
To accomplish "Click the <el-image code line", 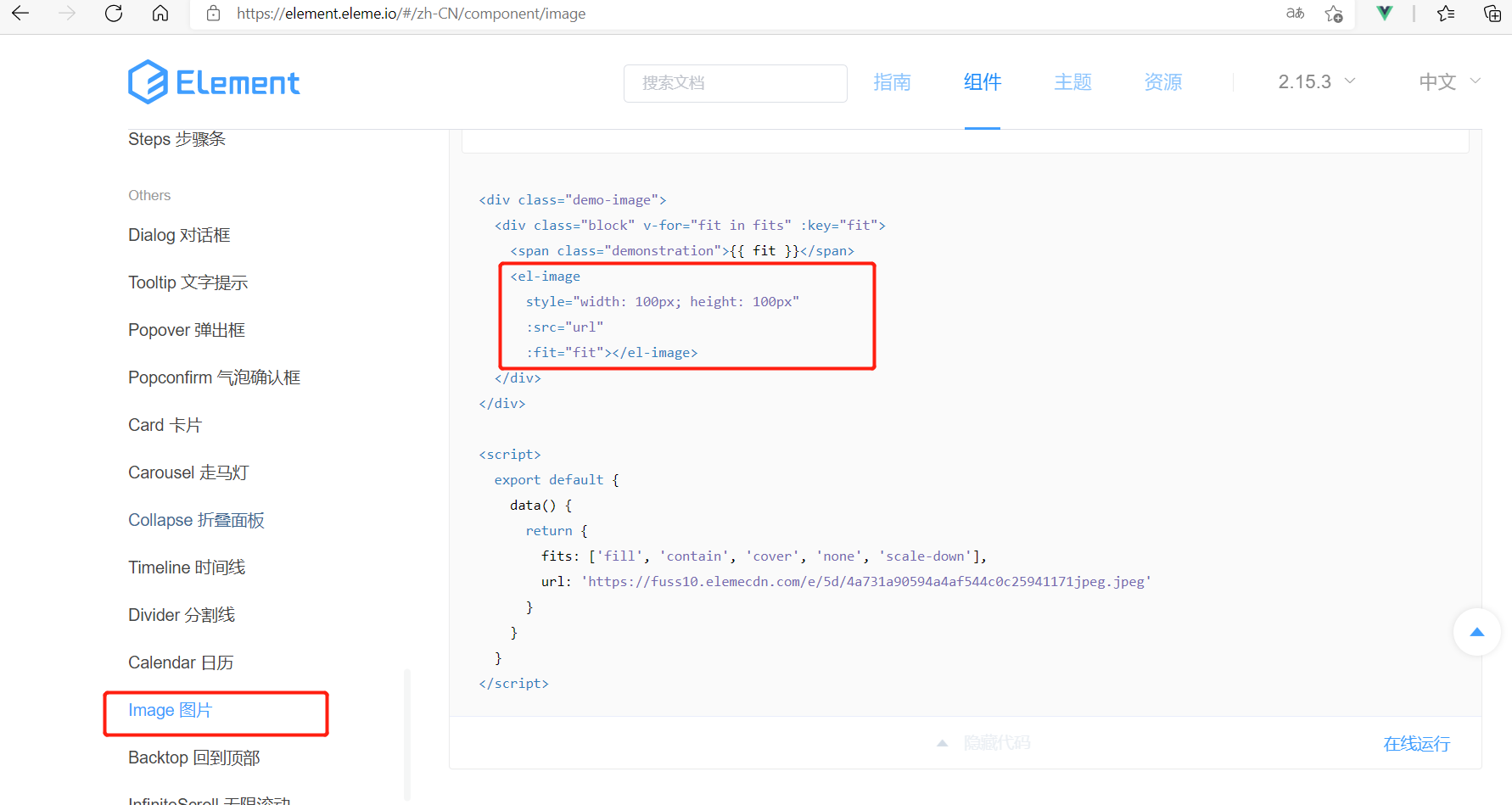I will point(546,277).
